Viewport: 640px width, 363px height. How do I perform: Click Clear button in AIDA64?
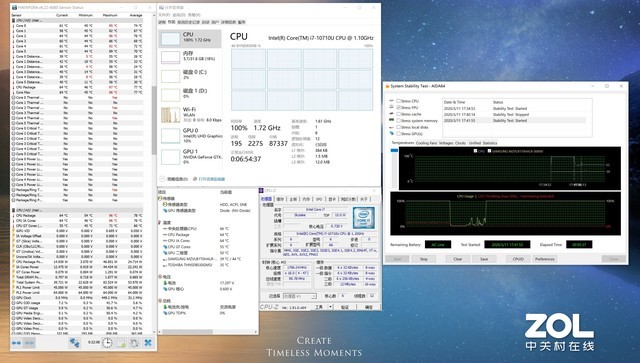click(458, 259)
